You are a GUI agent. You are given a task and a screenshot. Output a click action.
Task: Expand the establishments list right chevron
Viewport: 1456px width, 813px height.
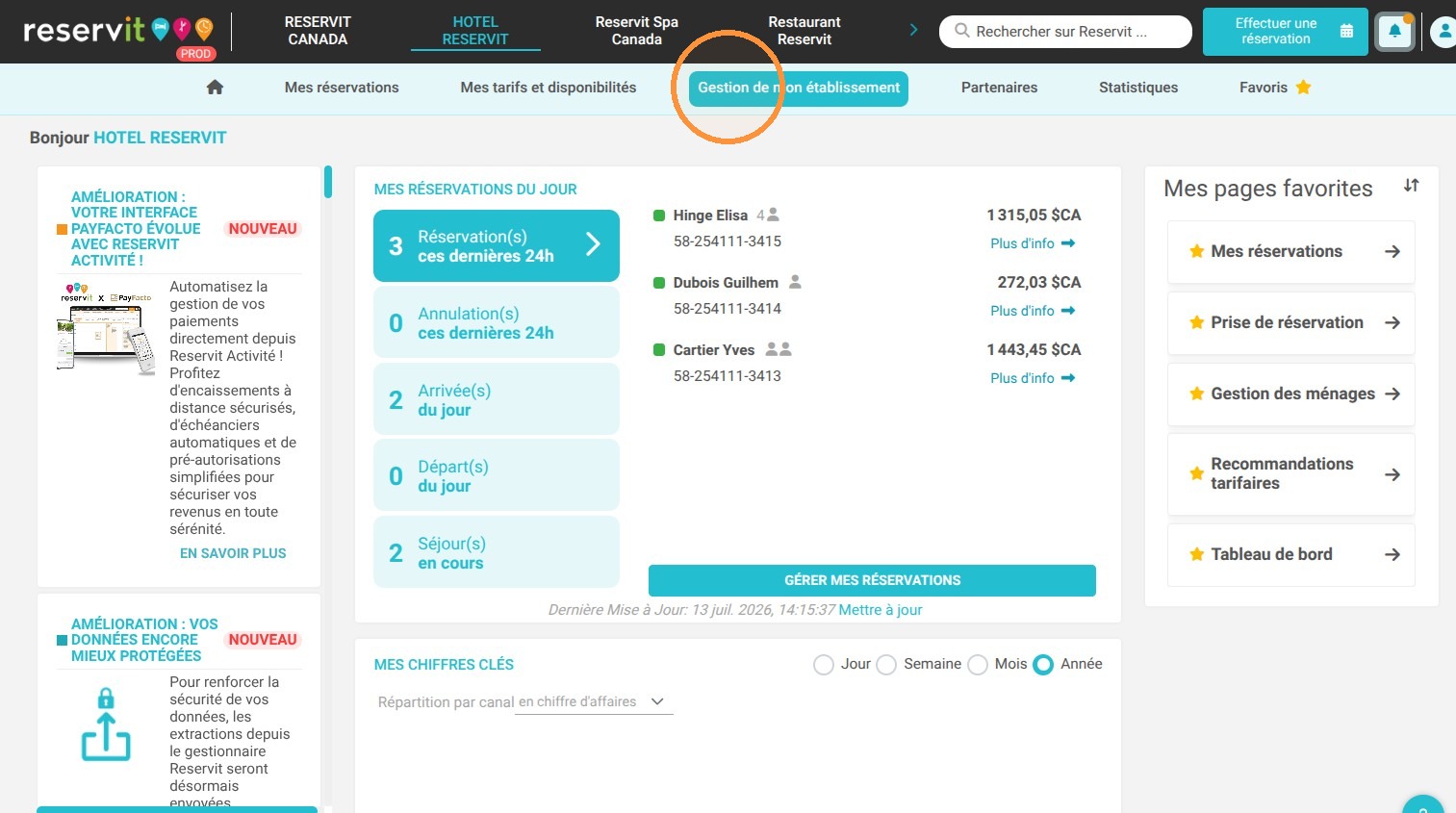coord(913,30)
